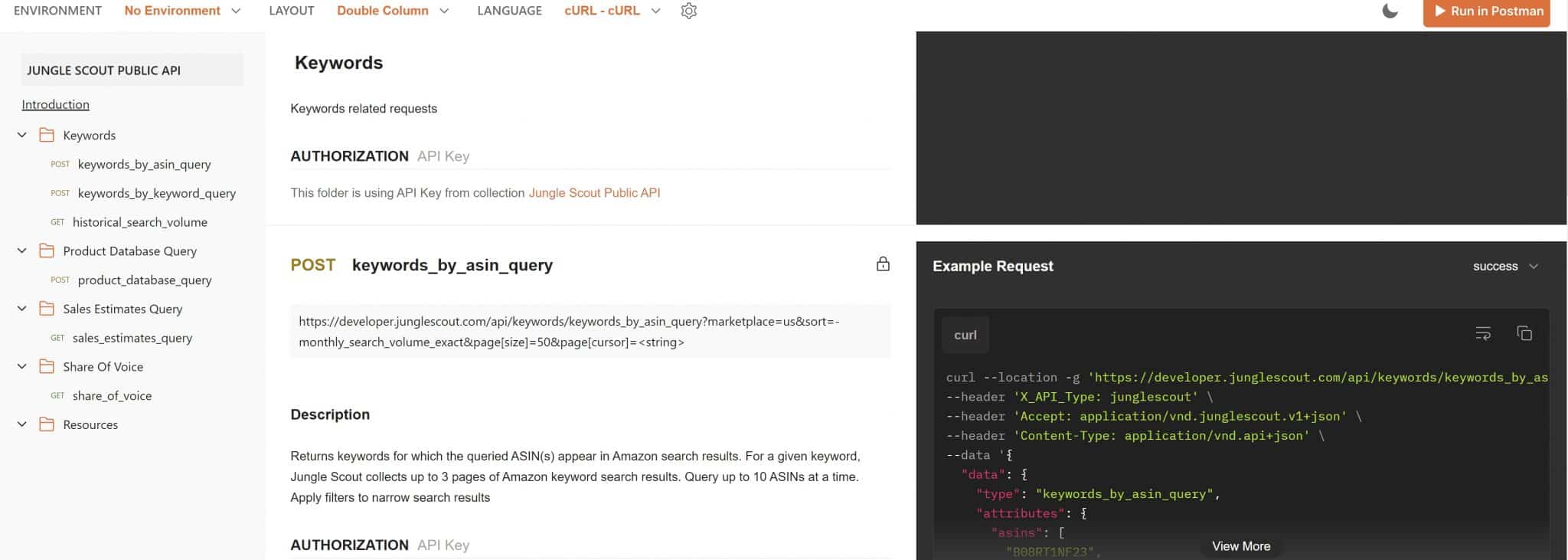Click View More on the example request
The width and height of the screenshot is (1568, 560).
(1241, 546)
